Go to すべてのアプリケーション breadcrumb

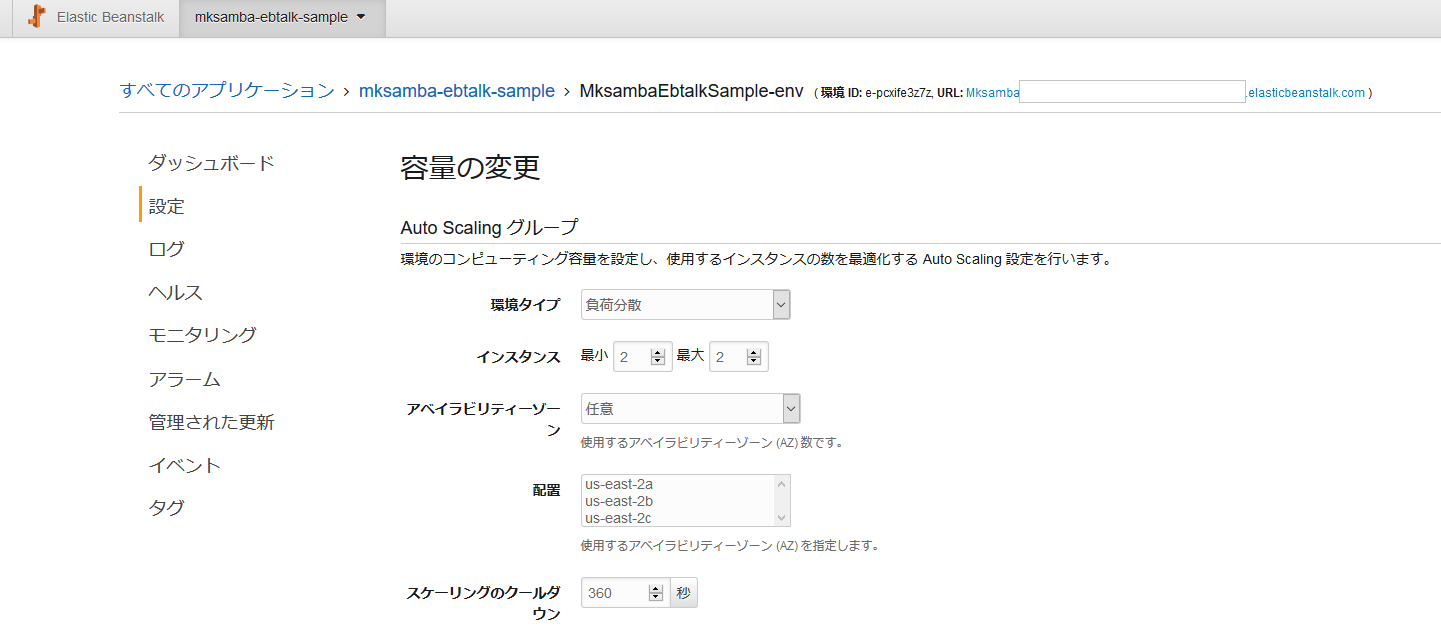[227, 91]
